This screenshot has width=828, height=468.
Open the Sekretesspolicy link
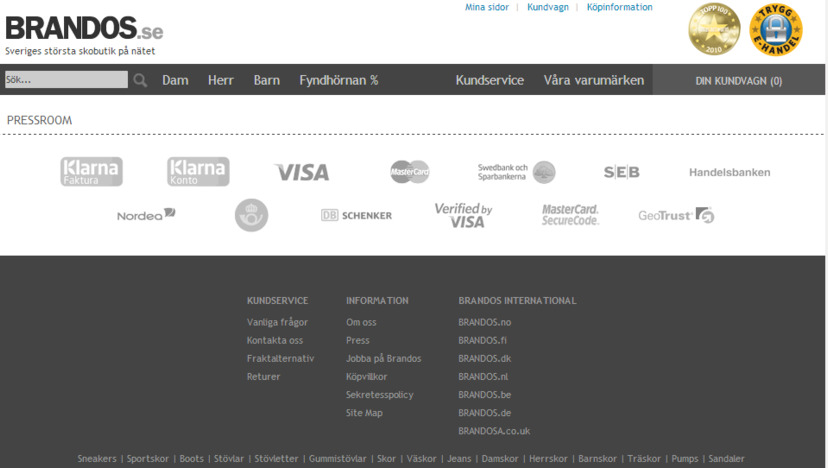coord(380,395)
